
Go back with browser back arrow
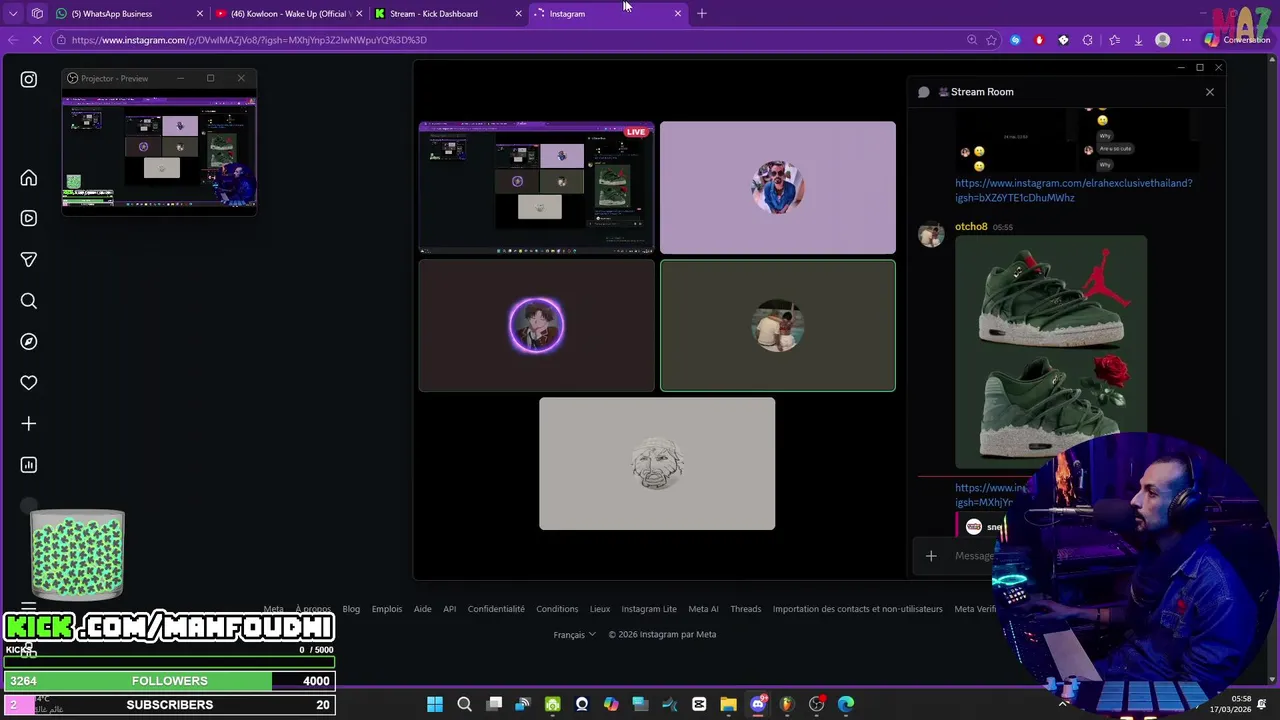[13, 40]
